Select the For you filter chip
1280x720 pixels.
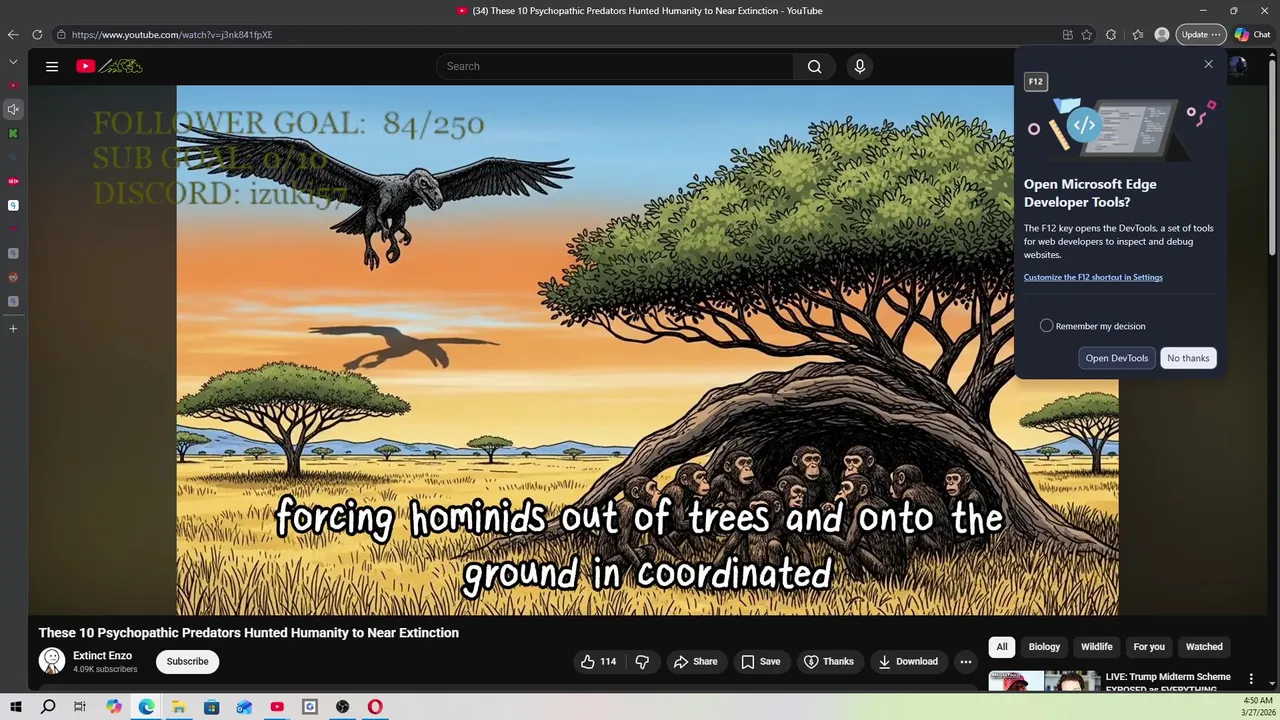point(1149,647)
